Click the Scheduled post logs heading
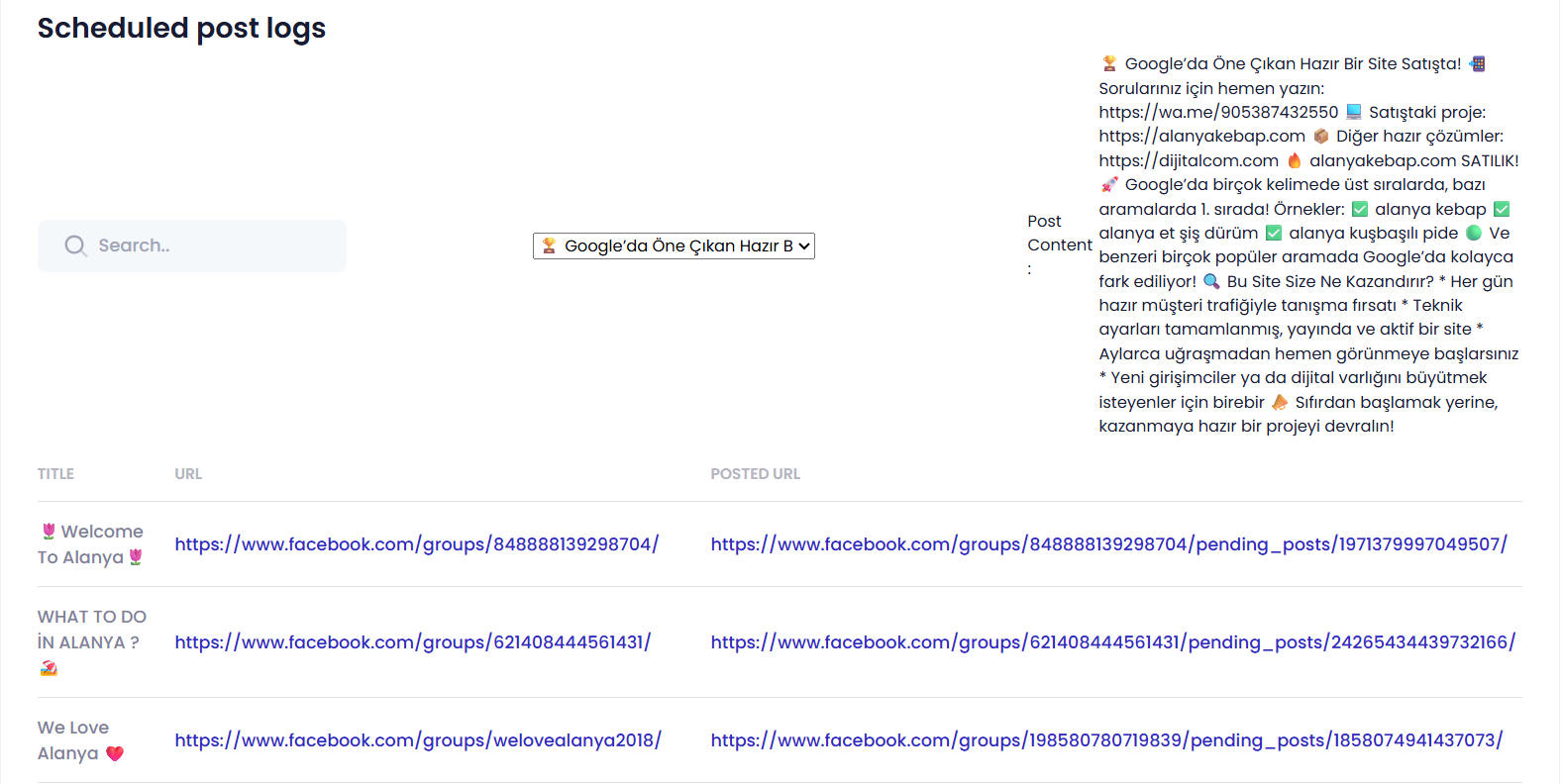This screenshot has height=784, width=1562. click(181, 29)
